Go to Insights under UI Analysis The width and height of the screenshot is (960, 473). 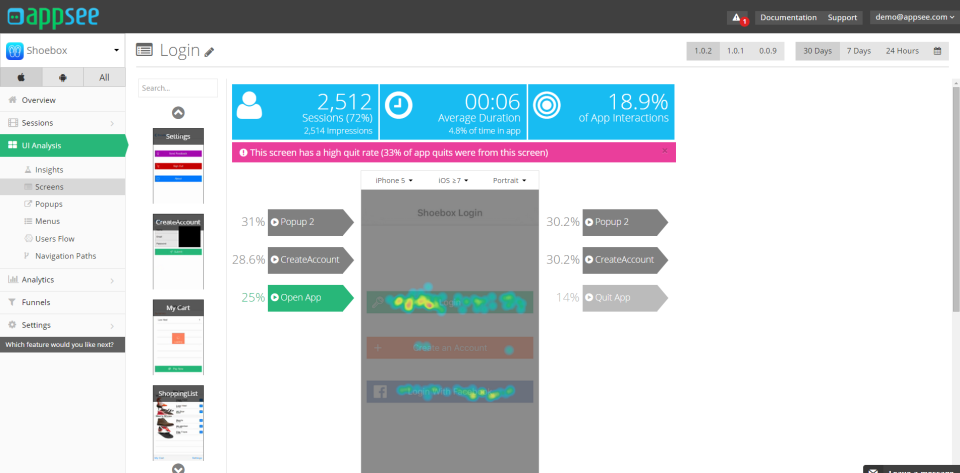pos(49,169)
